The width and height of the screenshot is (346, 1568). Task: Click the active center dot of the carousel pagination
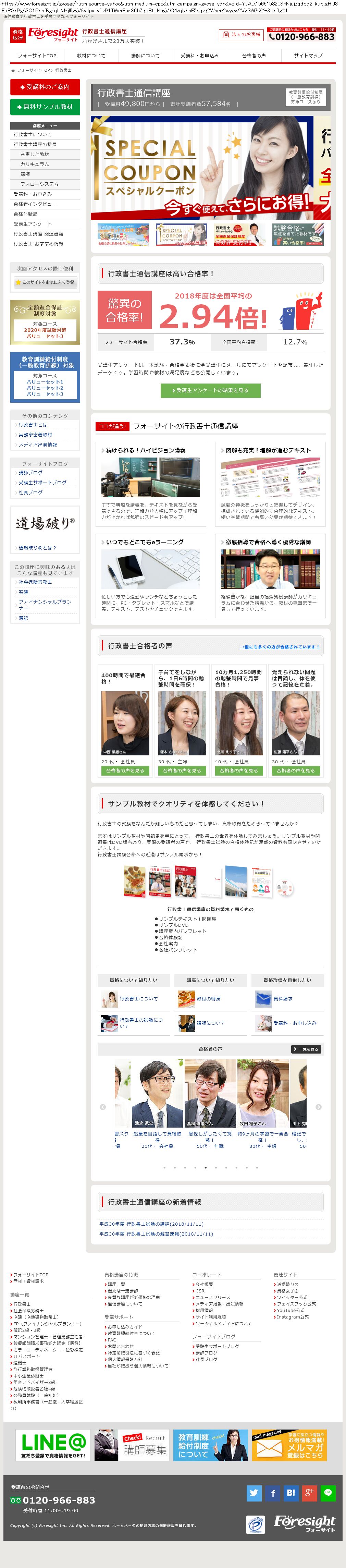click(206, 1167)
